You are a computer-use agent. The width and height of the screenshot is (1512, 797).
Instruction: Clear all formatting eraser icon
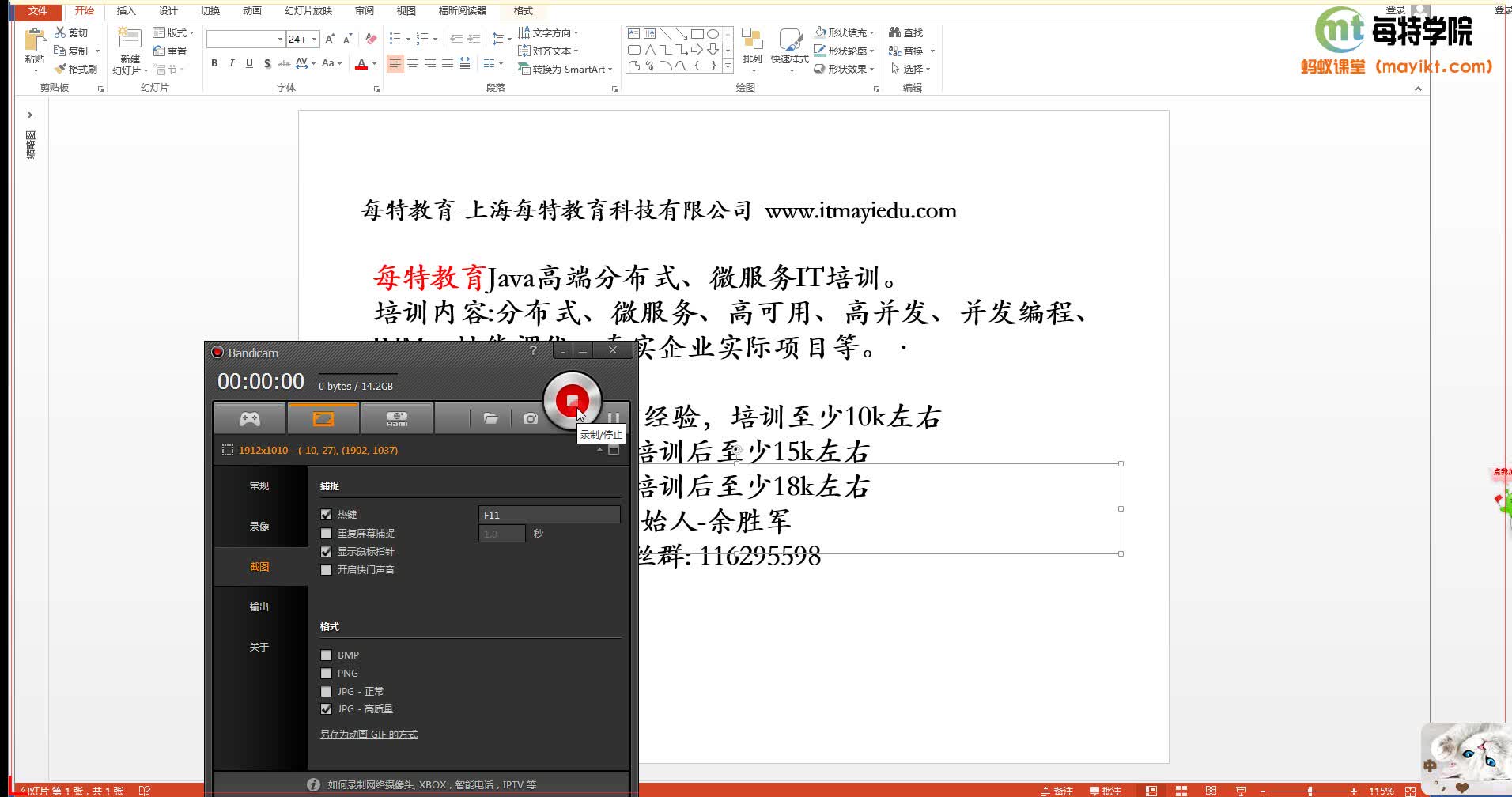pos(371,39)
